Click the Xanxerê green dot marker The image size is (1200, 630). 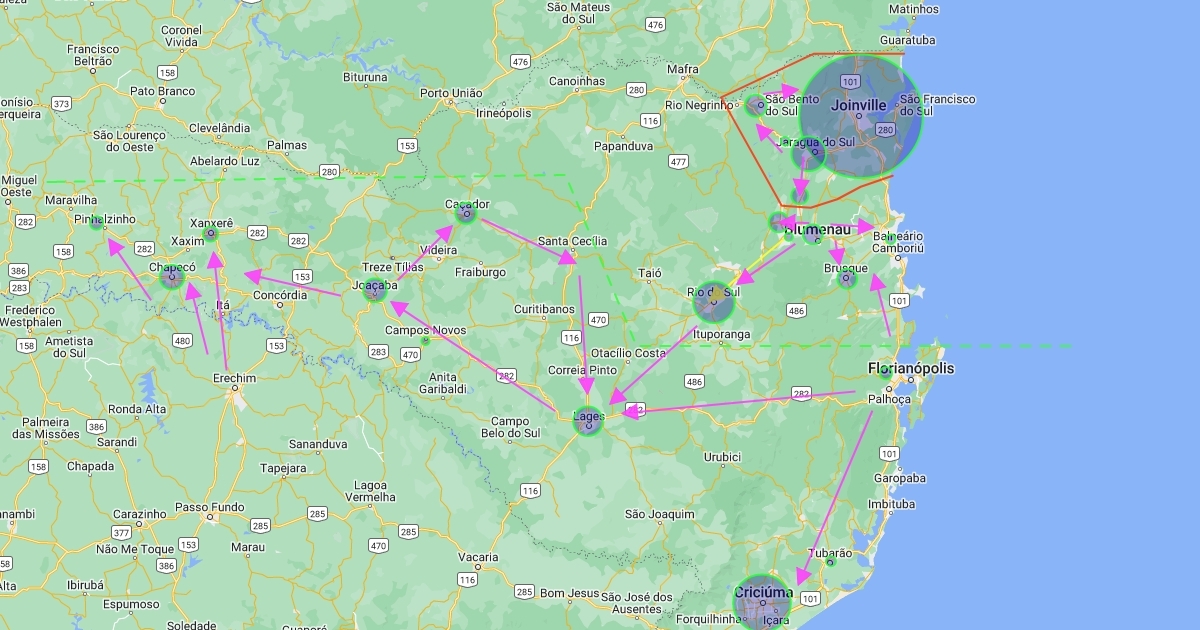[x=210, y=234]
